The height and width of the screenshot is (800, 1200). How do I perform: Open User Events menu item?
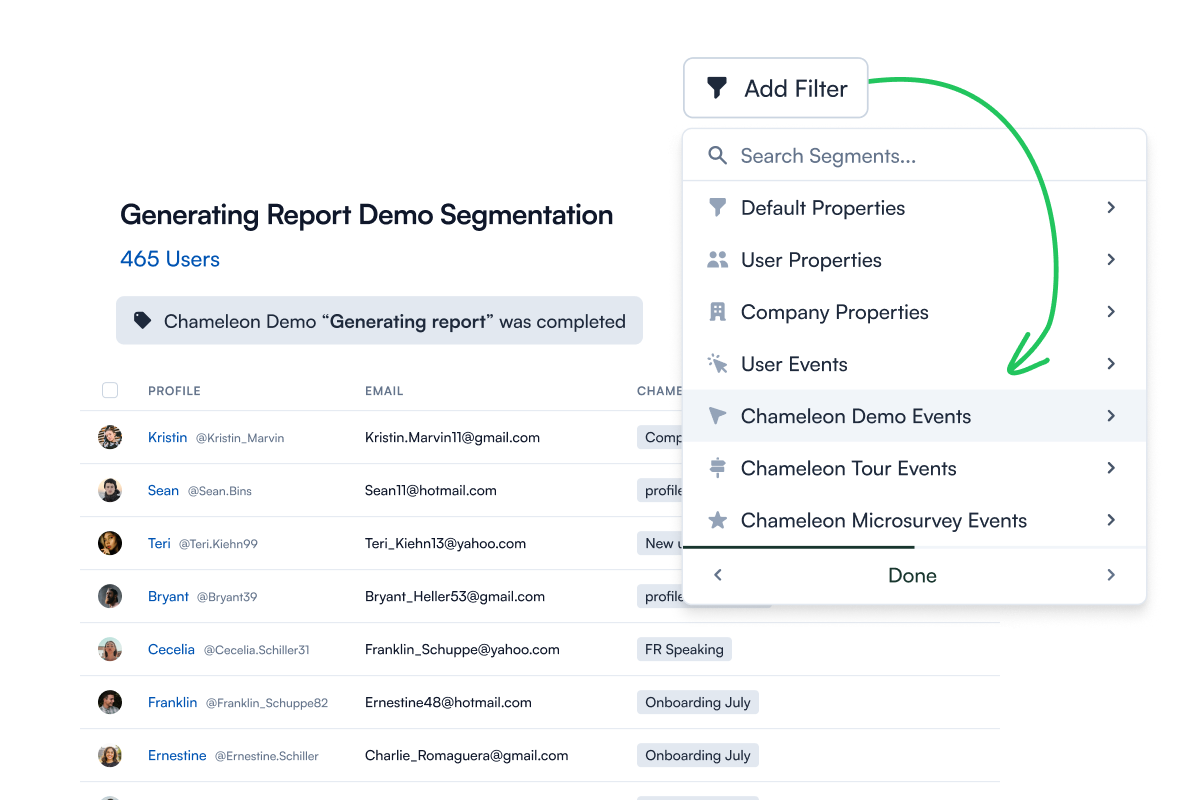[x=914, y=364]
